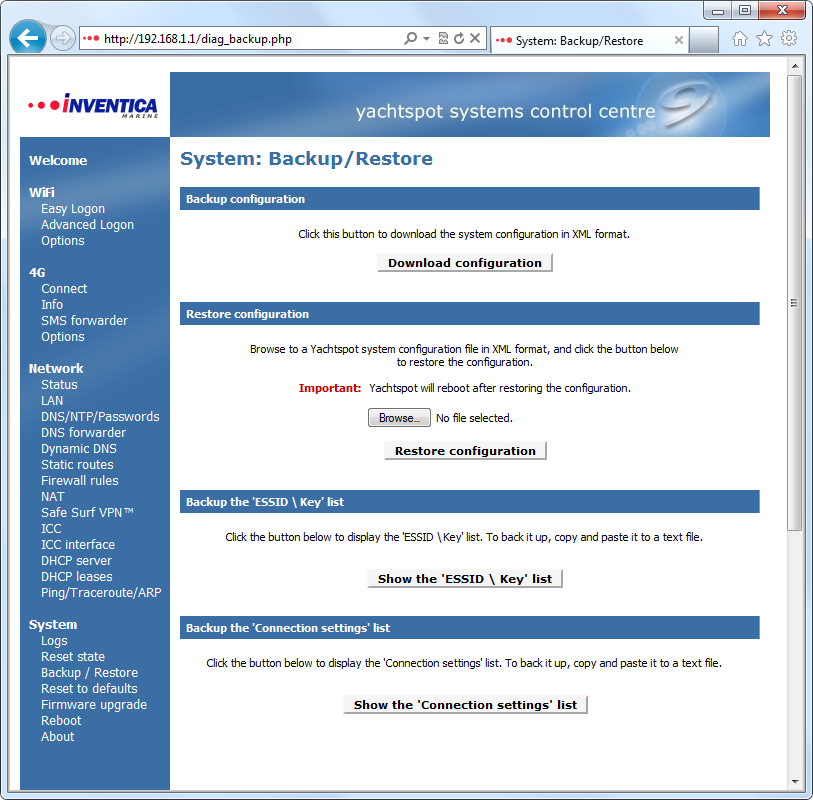Open the Tools gear icon
The image size is (813, 800).
(x=789, y=38)
